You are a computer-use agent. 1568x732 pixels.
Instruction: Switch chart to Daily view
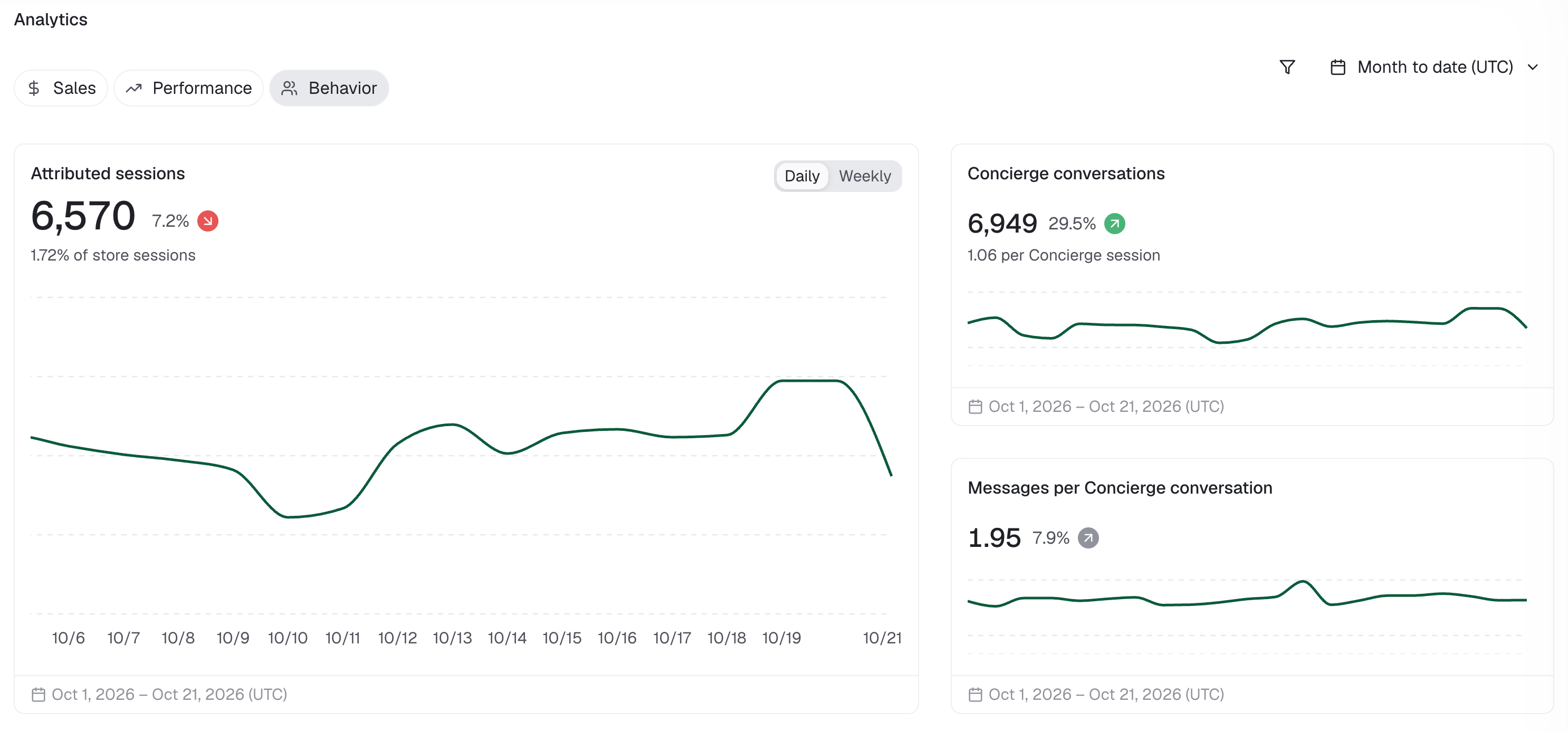pos(801,176)
